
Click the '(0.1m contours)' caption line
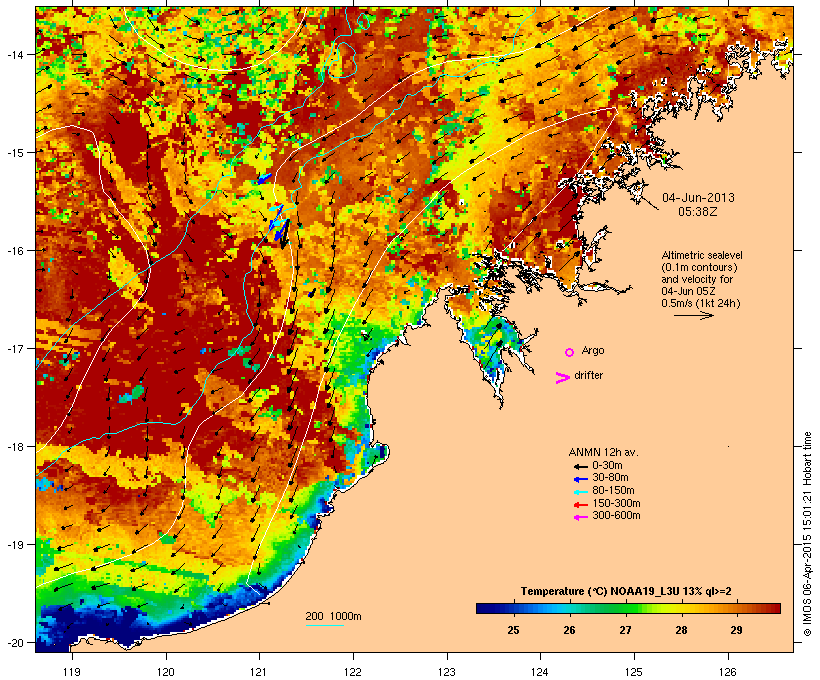coord(699,267)
